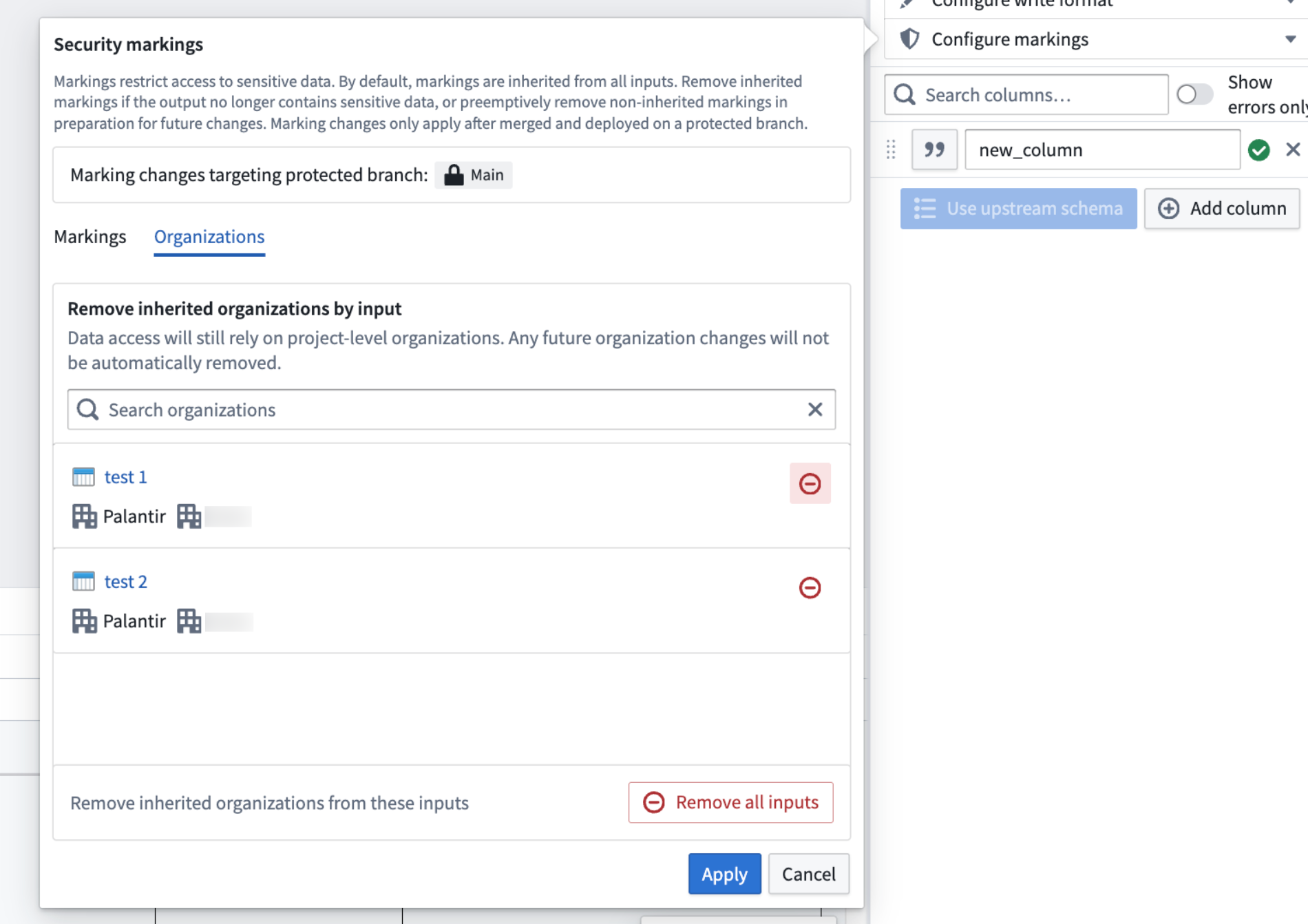Click the string type quote icon
This screenshot has height=924, width=1308.
(x=934, y=149)
